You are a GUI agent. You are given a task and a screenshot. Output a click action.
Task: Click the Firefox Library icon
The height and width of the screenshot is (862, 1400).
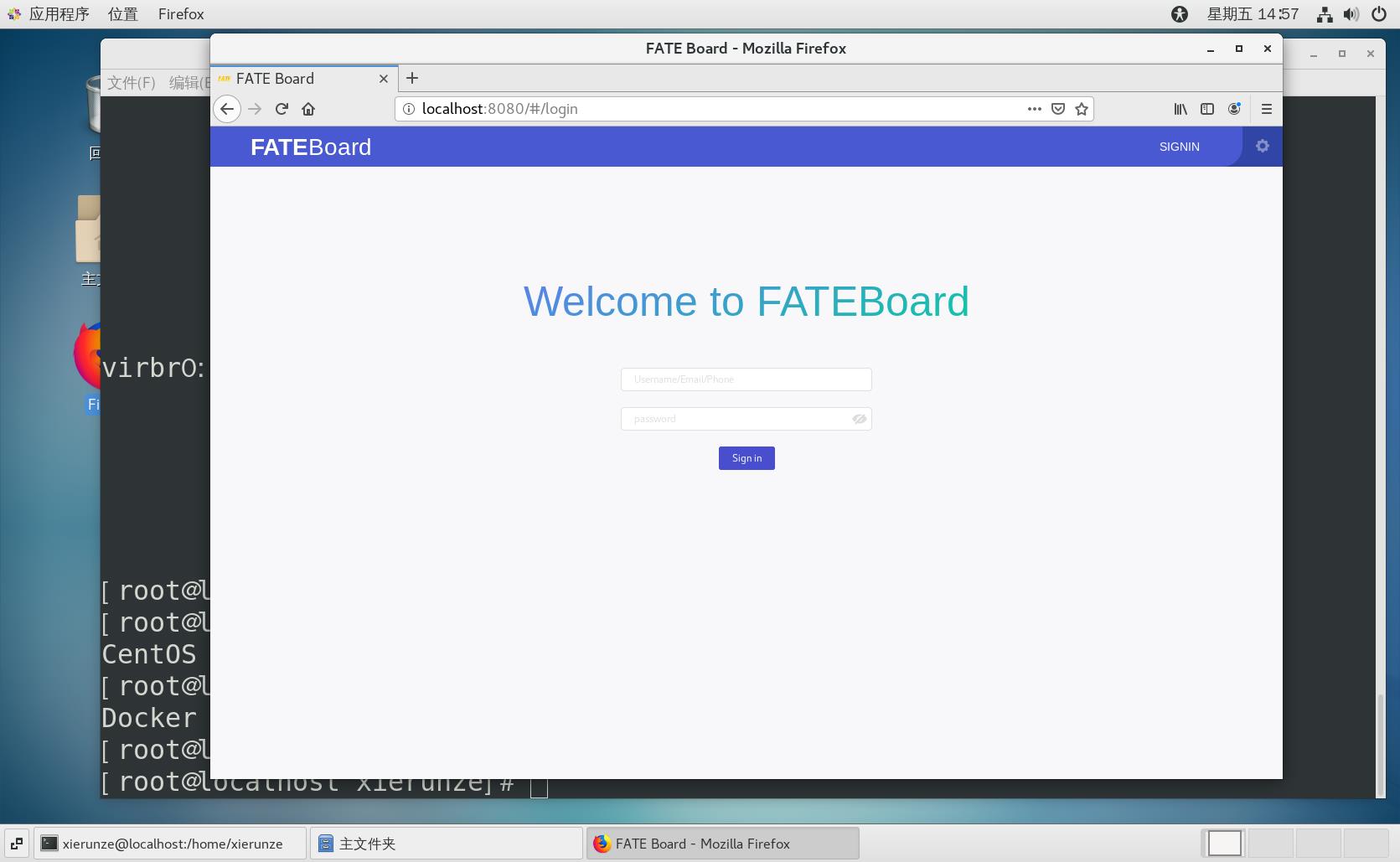pos(1180,109)
